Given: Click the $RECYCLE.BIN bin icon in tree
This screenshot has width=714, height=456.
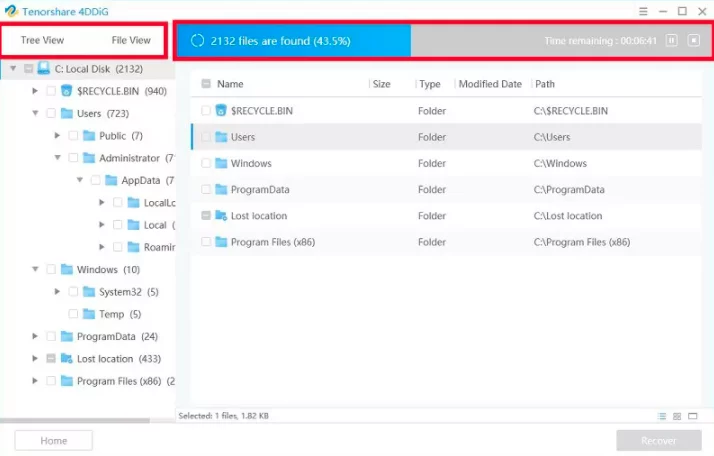Looking at the screenshot, I should point(66,91).
